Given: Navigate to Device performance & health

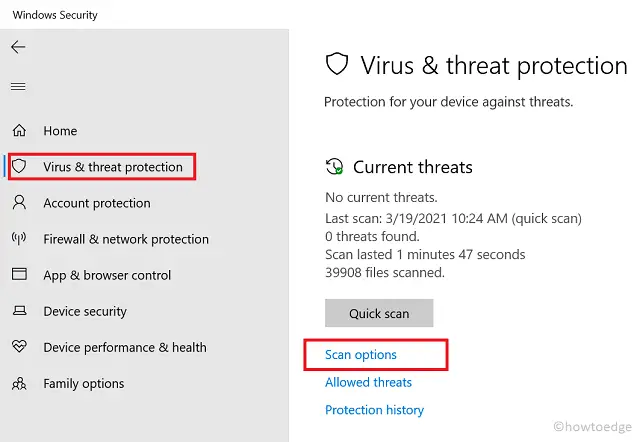Looking at the screenshot, I should click(x=125, y=347).
